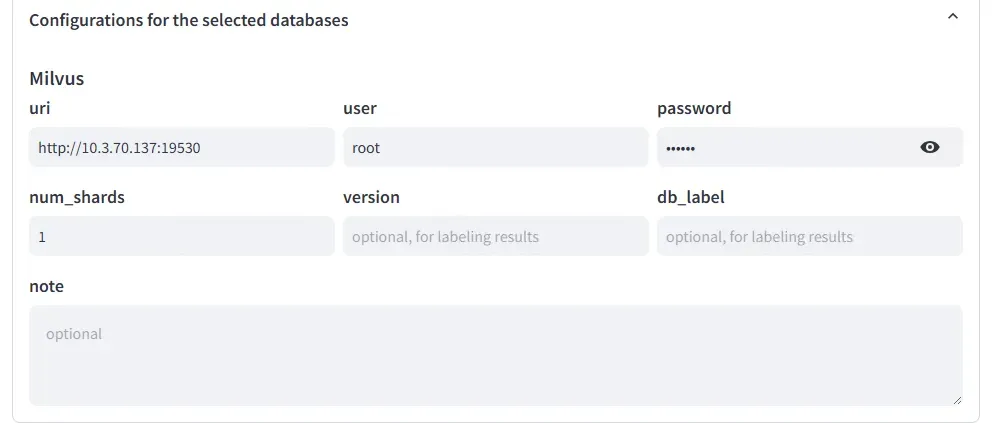Click 'Configurations for the selected databases' header
The image size is (995, 423).
[188, 20]
